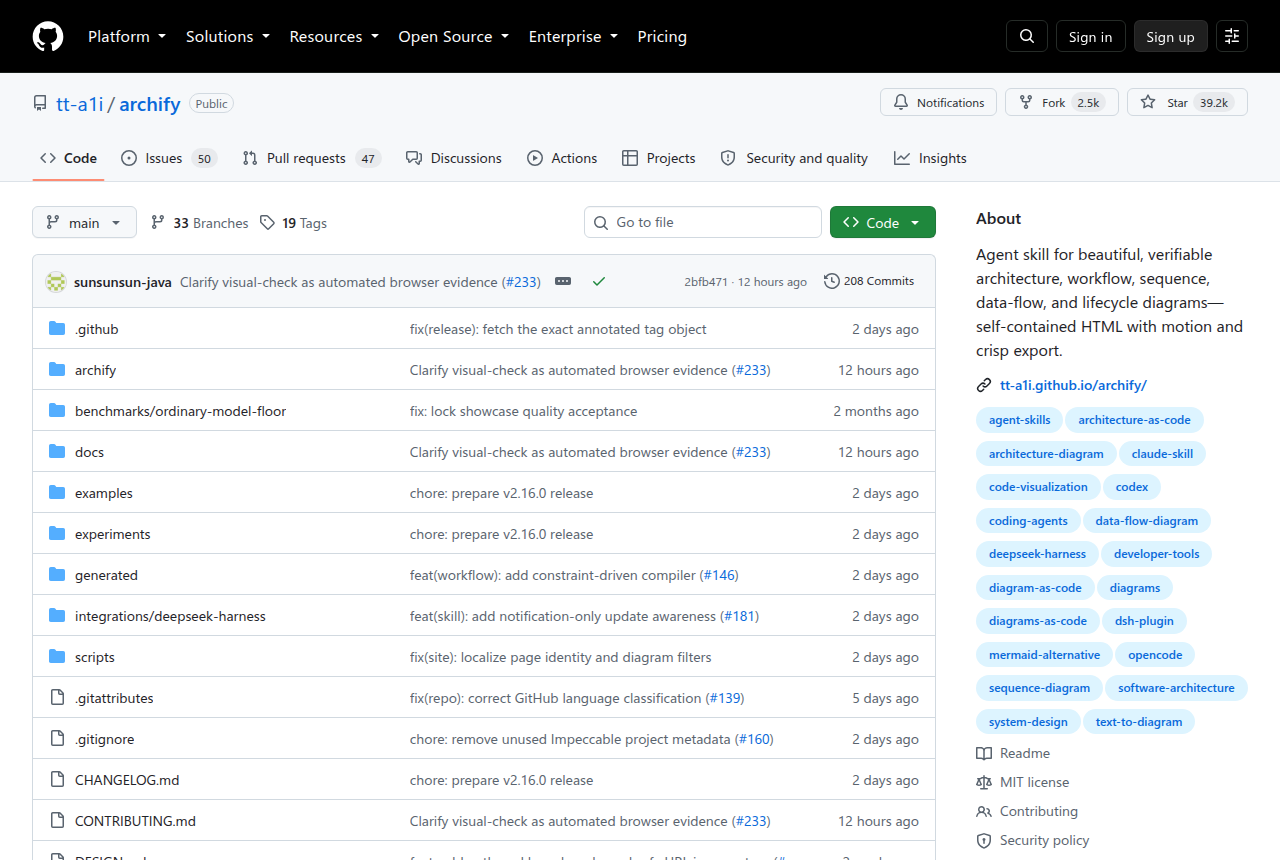Open the GitHub home logo
This screenshot has width=1280, height=860.
tap(48, 36)
